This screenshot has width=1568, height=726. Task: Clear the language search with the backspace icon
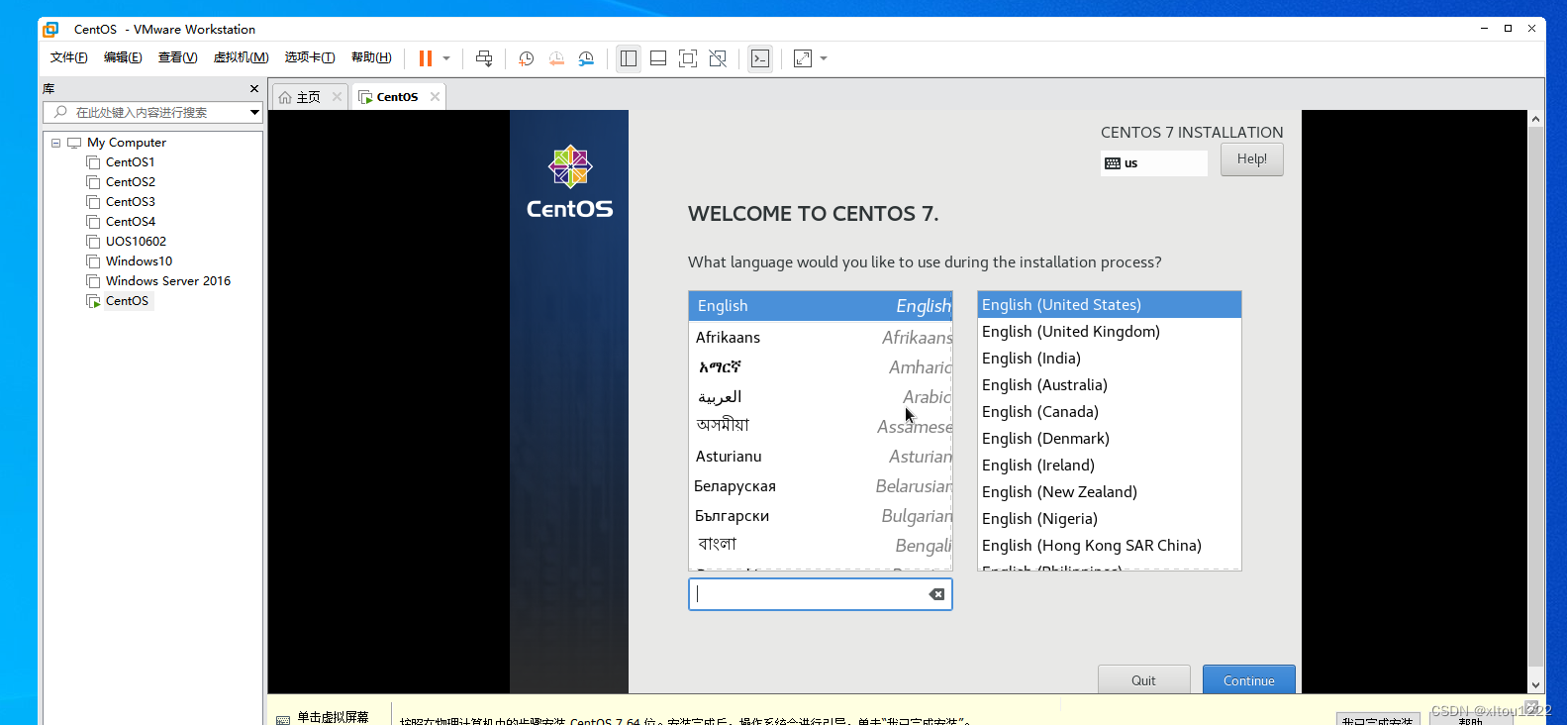tap(936, 594)
